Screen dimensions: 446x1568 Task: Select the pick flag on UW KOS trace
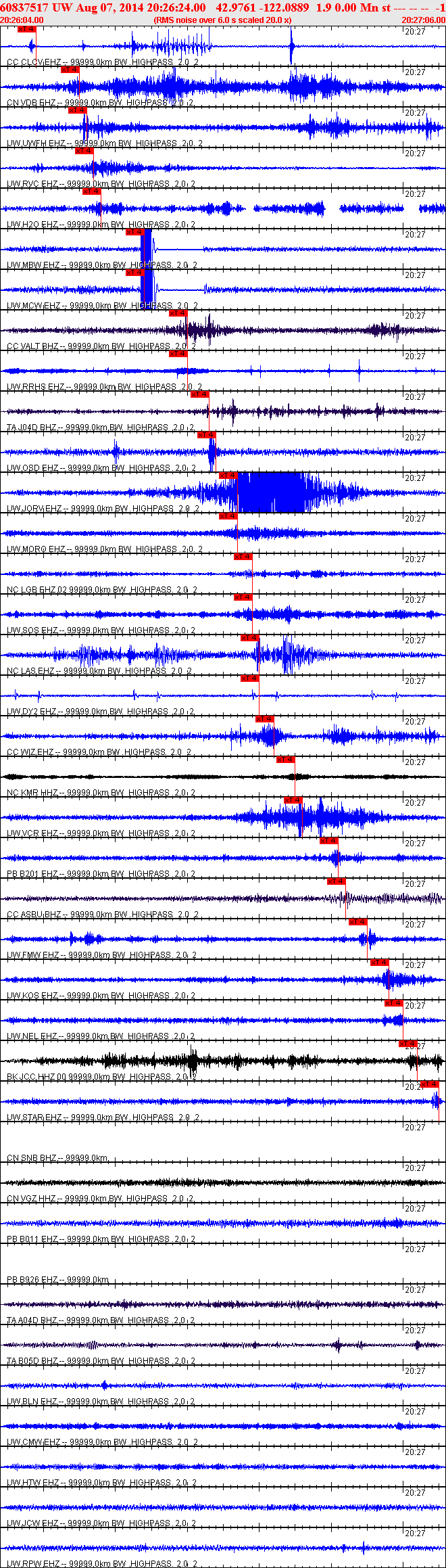(380, 963)
